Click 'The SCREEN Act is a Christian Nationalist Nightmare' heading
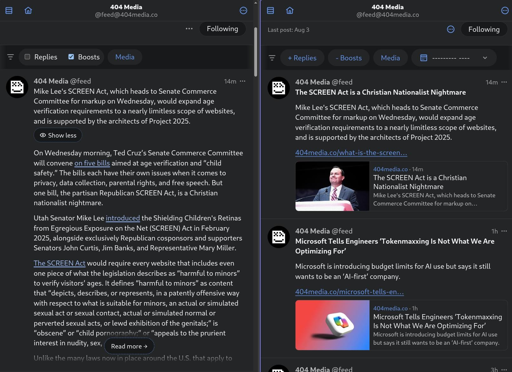512x372 pixels. [x=380, y=92]
